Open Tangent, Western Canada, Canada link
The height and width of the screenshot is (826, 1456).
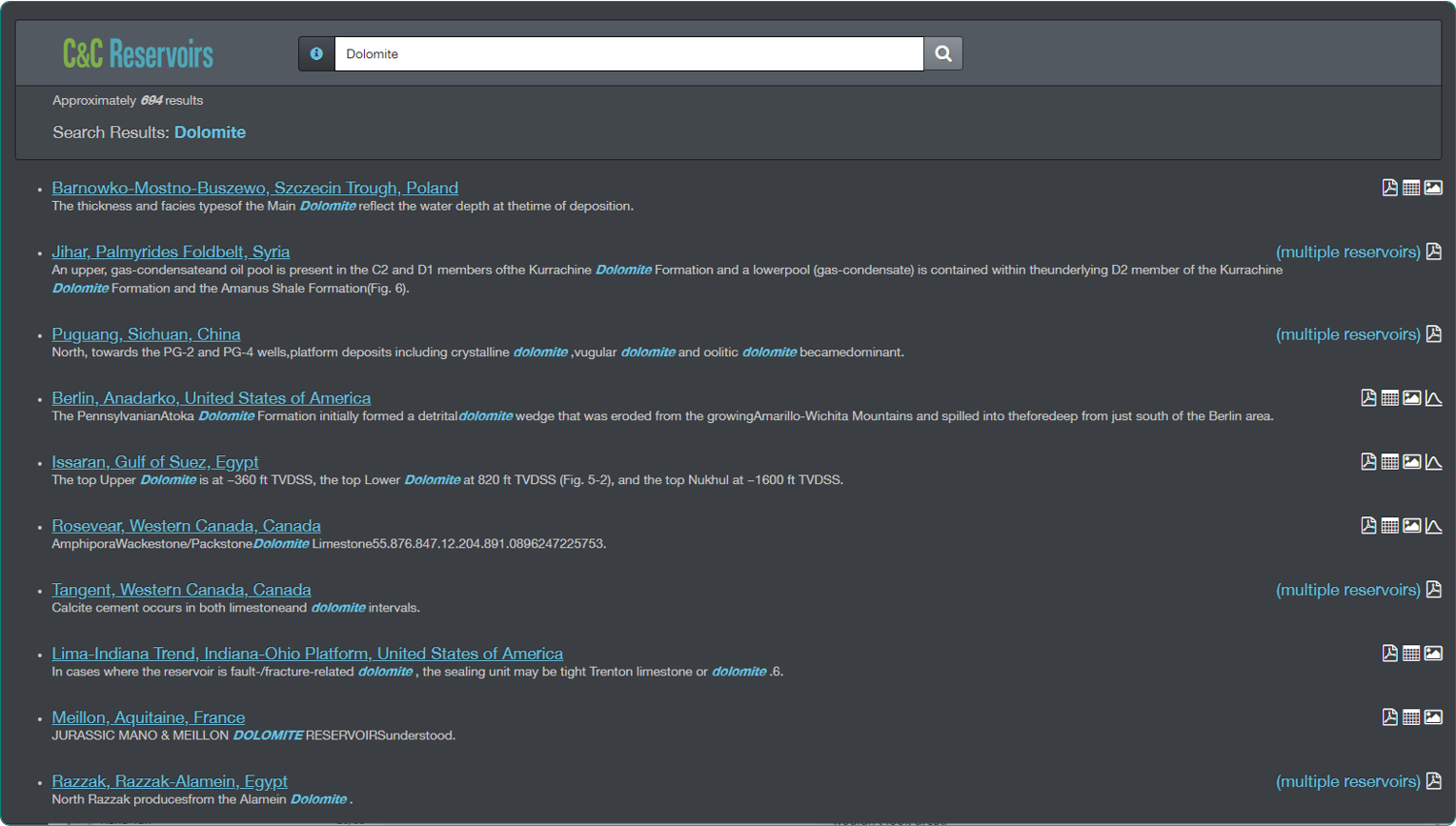(181, 590)
